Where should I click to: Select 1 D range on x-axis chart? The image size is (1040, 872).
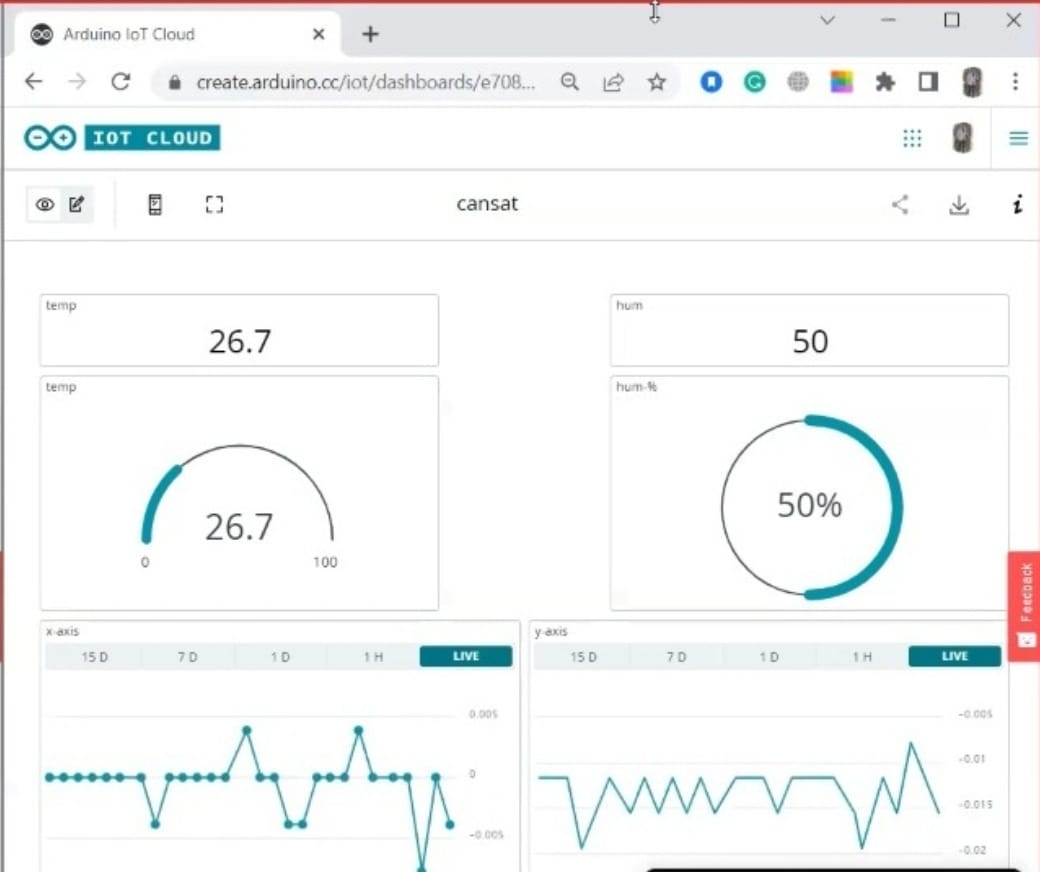pyautogui.click(x=280, y=656)
